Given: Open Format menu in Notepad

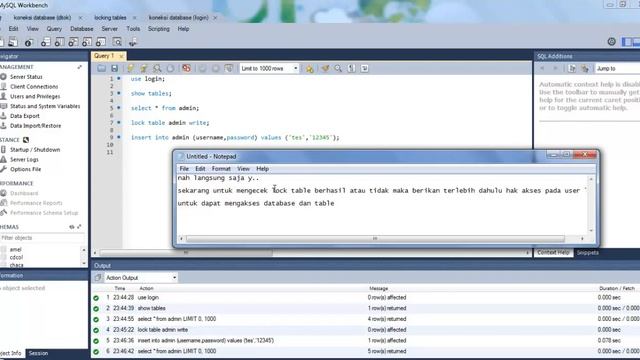Looking at the screenshot, I should click(x=221, y=169).
